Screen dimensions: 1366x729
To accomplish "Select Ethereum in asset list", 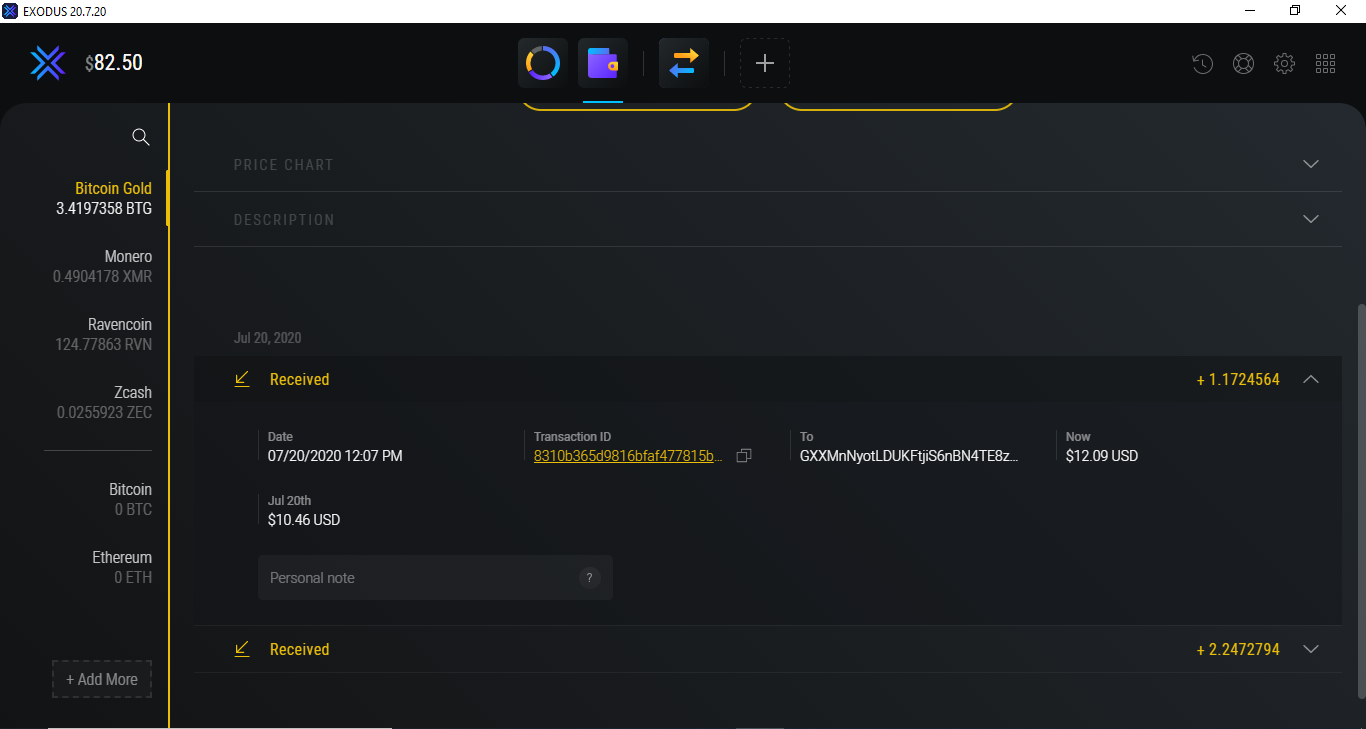I will [x=122, y=557].
